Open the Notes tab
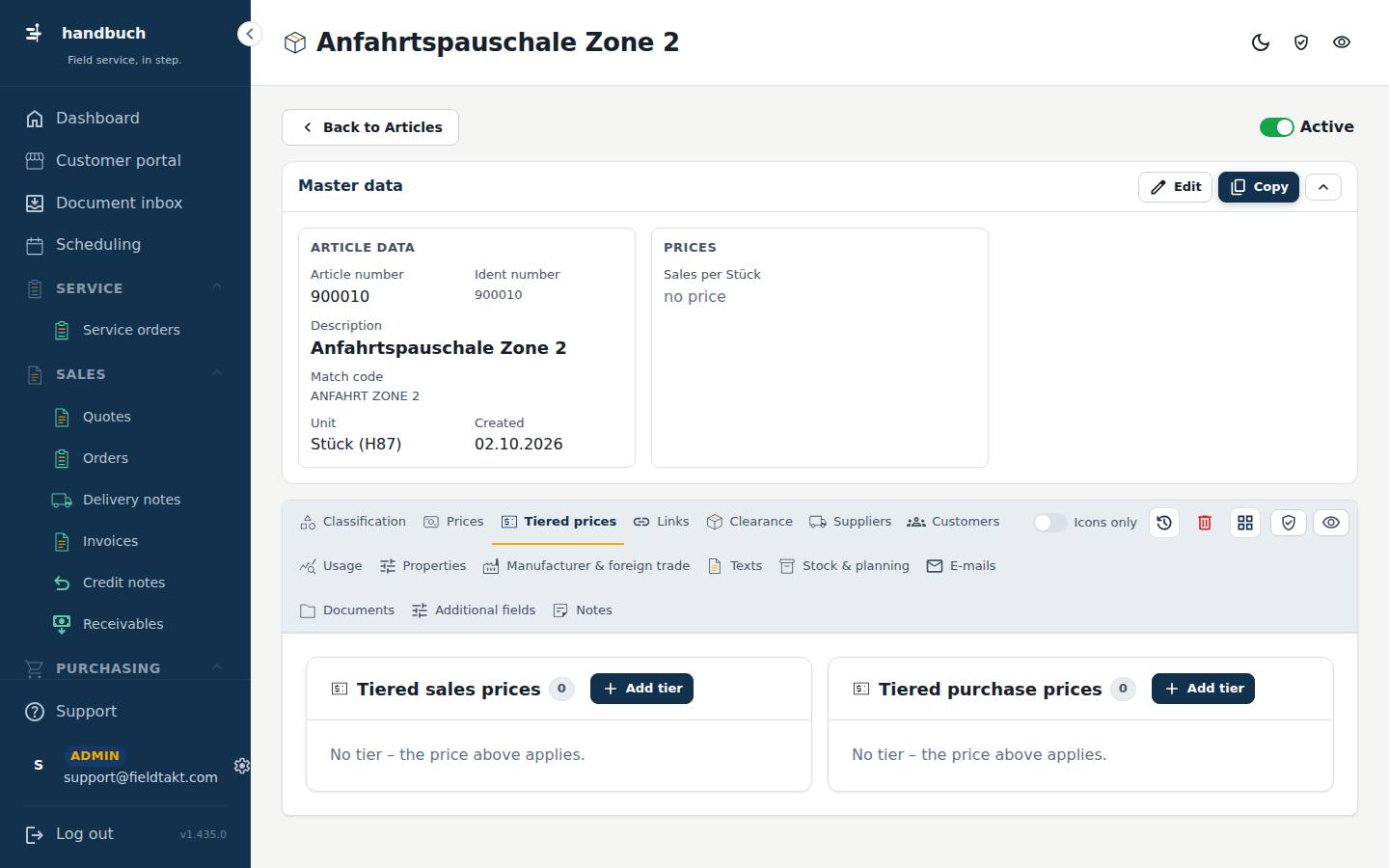 pyautogui.click(x=583, y=610)
